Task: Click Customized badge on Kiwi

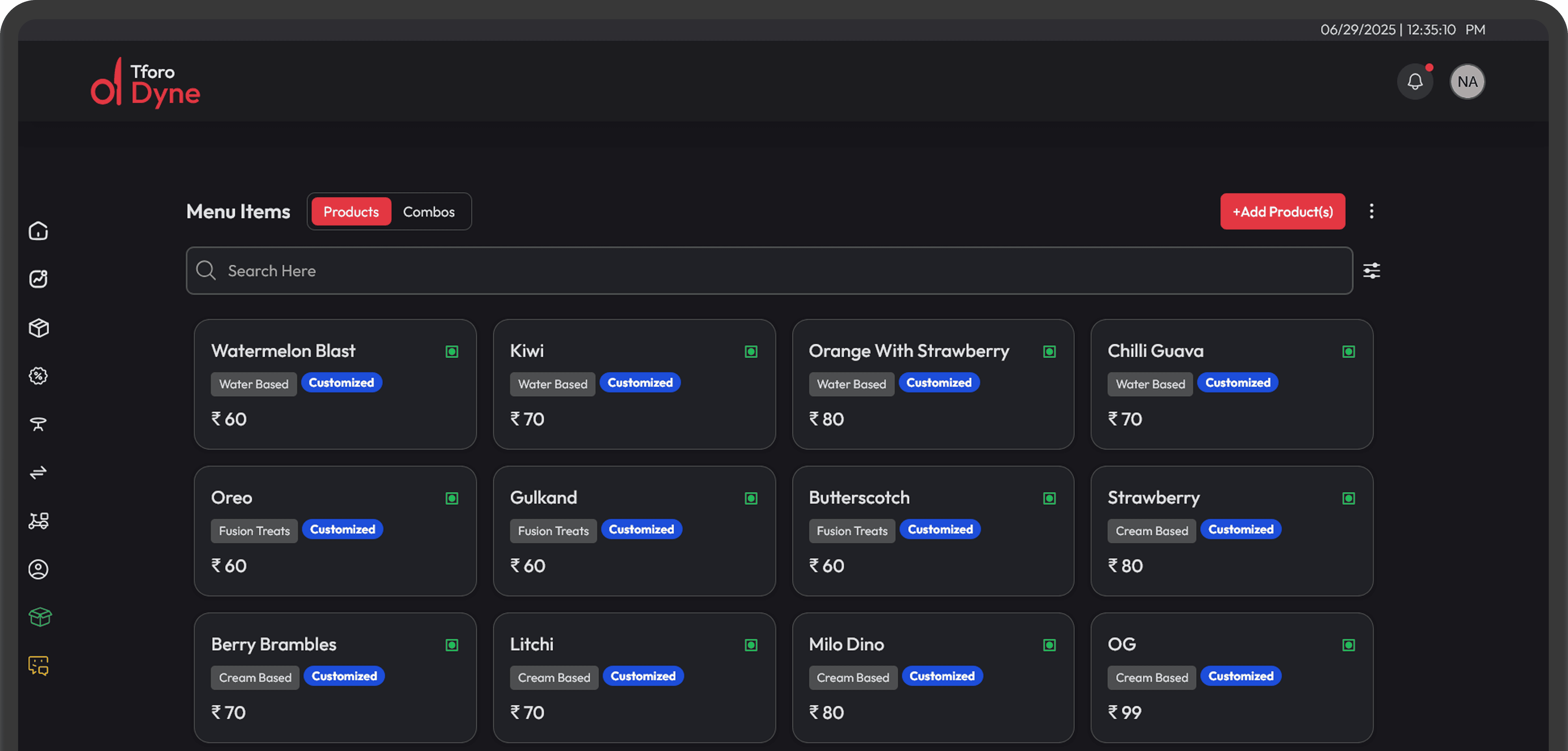Action: tap(640, 383)
